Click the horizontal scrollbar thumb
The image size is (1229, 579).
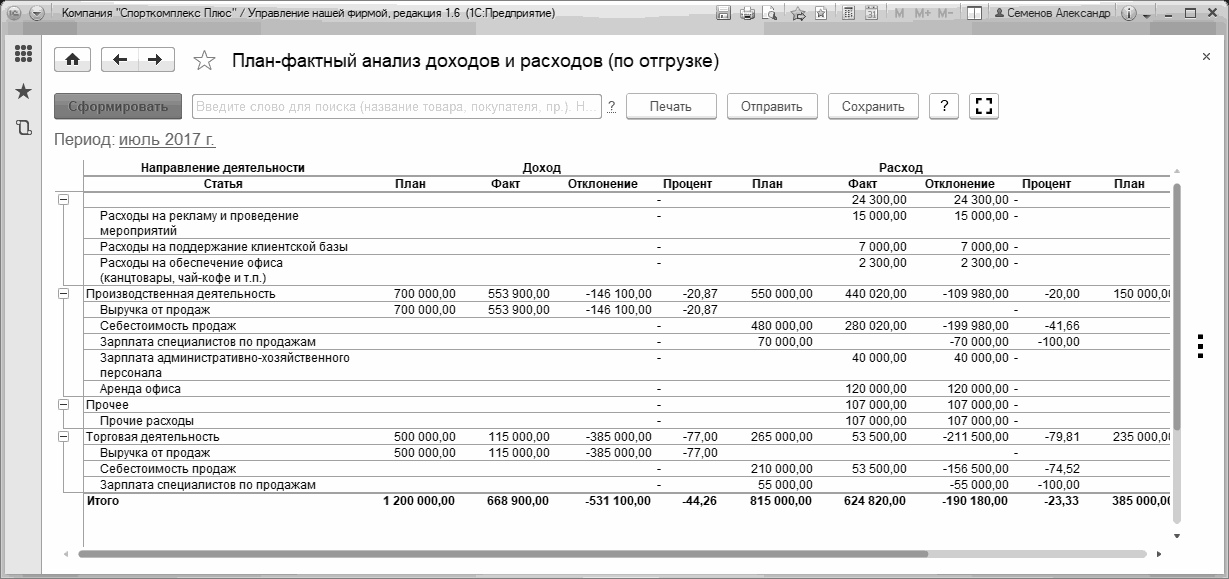(503, 553)
